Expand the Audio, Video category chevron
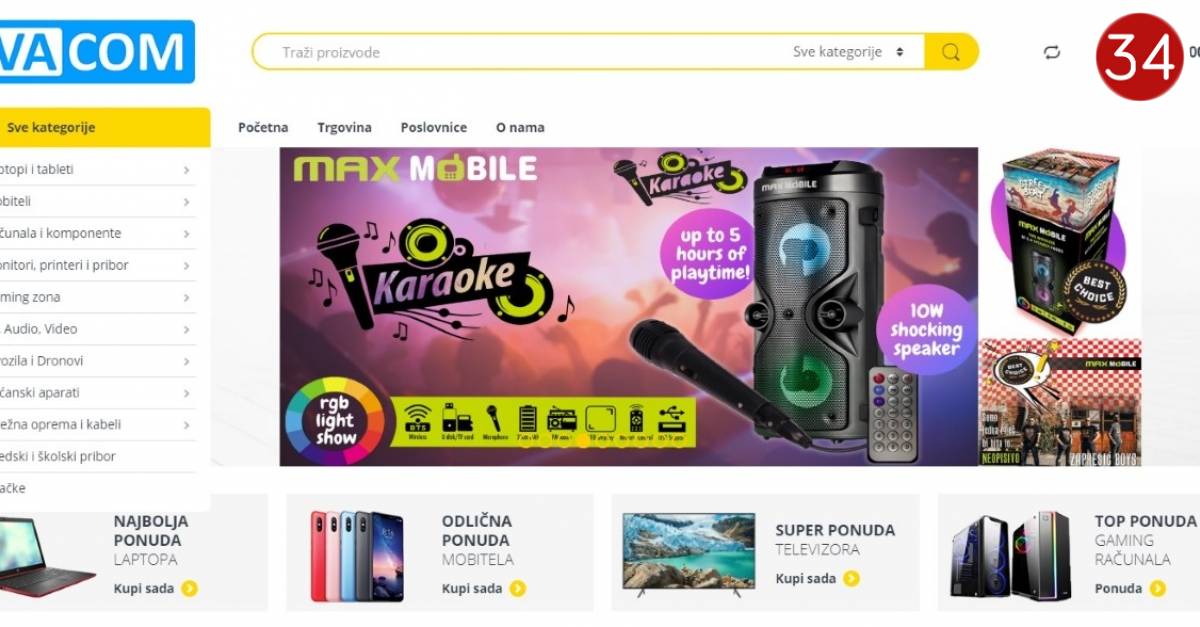Screen dimensions: 1200x627 187,329
